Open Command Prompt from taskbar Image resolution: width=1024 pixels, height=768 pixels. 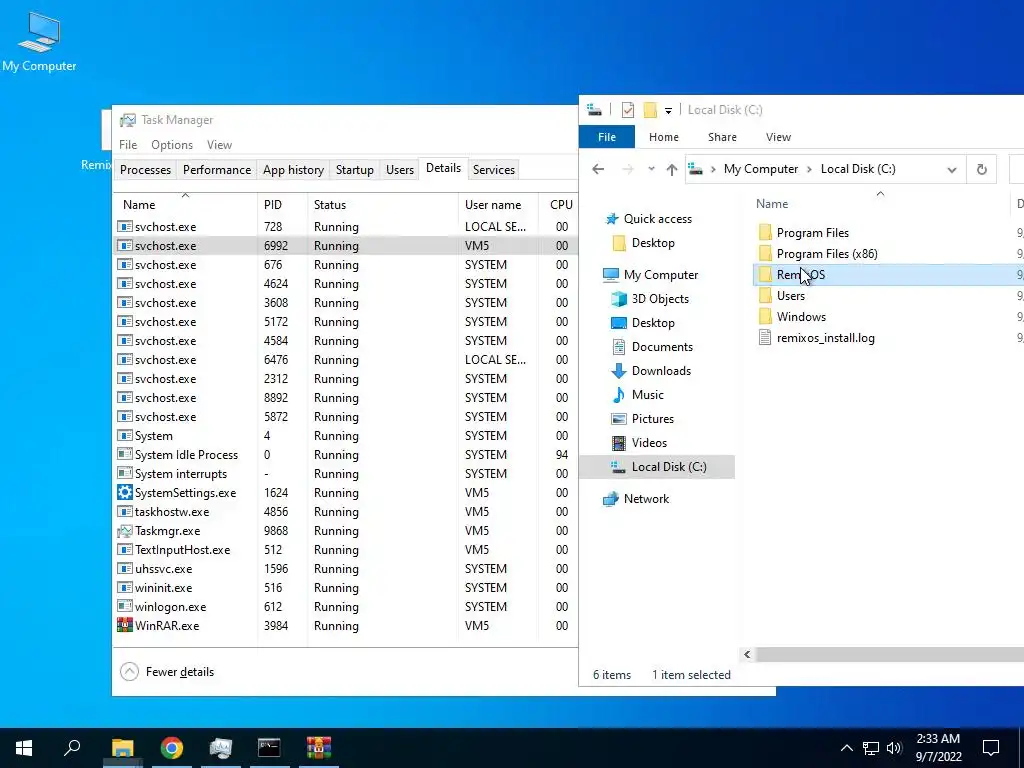(269, 748)
